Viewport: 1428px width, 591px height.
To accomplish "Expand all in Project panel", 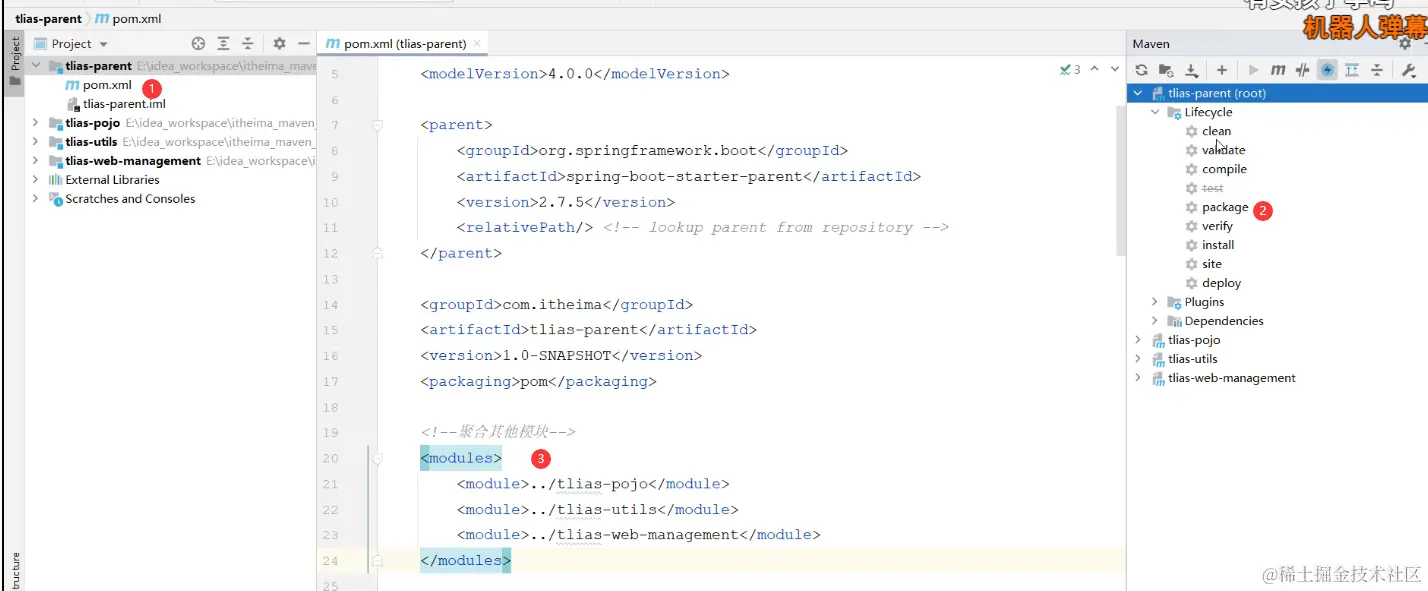I will click(x=223, y=44).
